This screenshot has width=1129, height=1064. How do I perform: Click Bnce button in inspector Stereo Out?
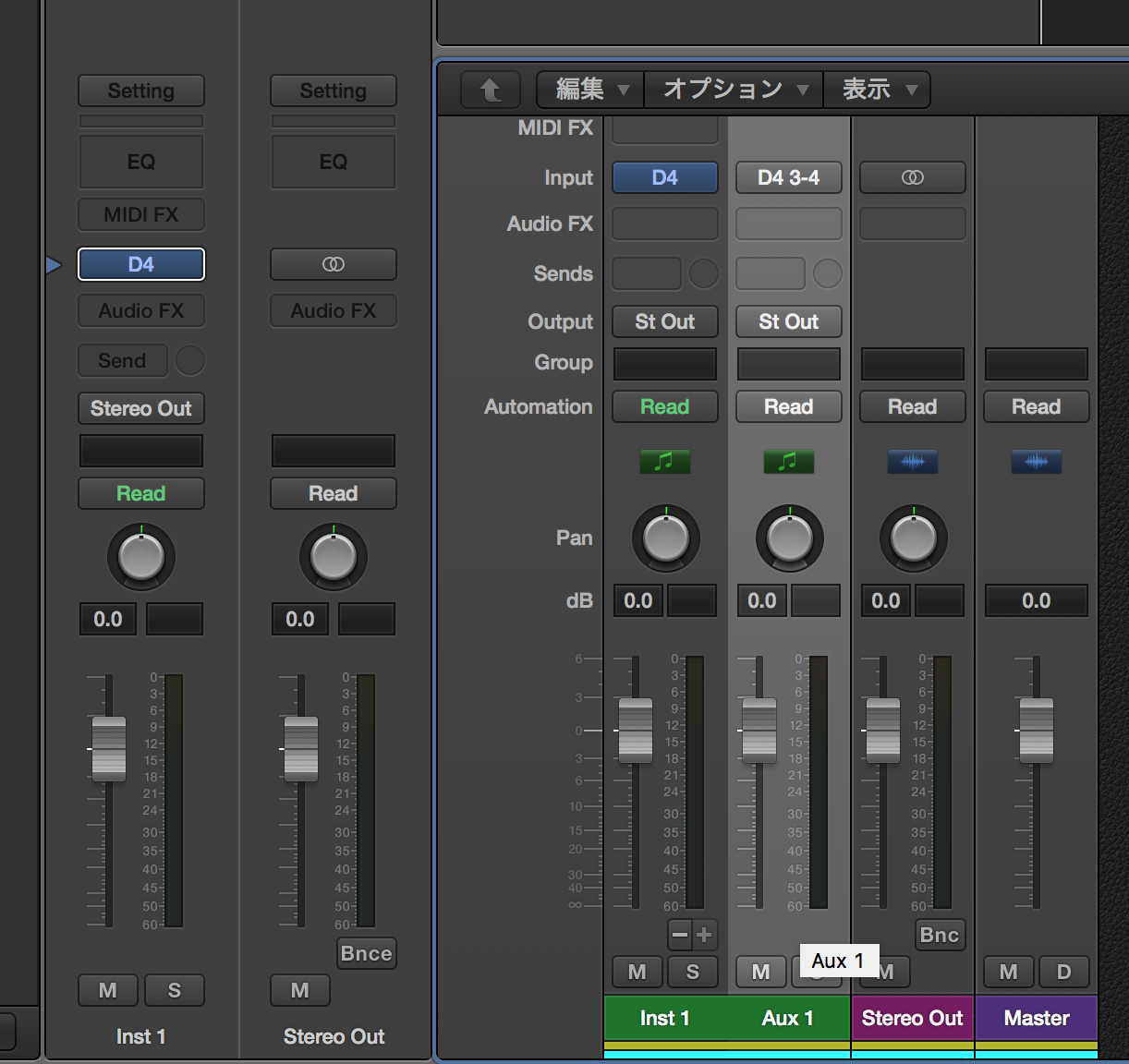coord(366,953)
